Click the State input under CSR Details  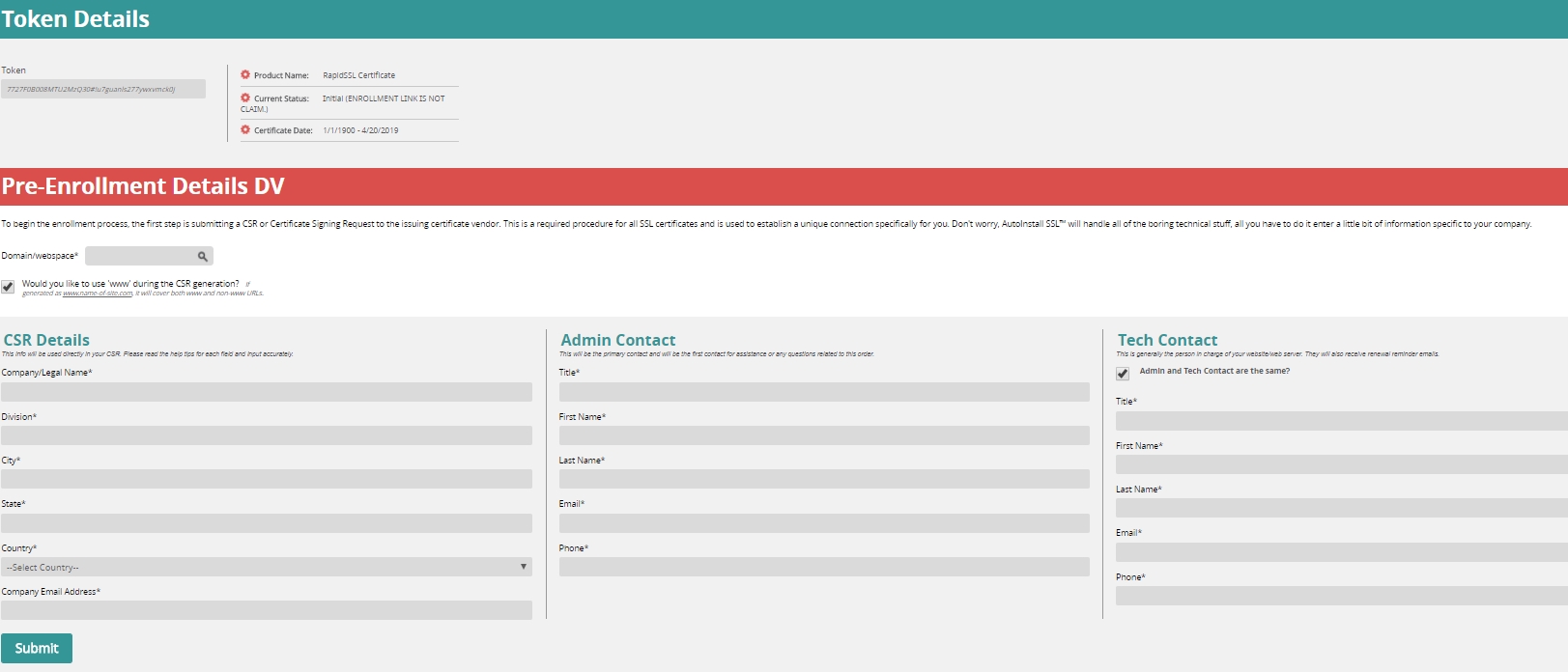click(x=267, y=523)
